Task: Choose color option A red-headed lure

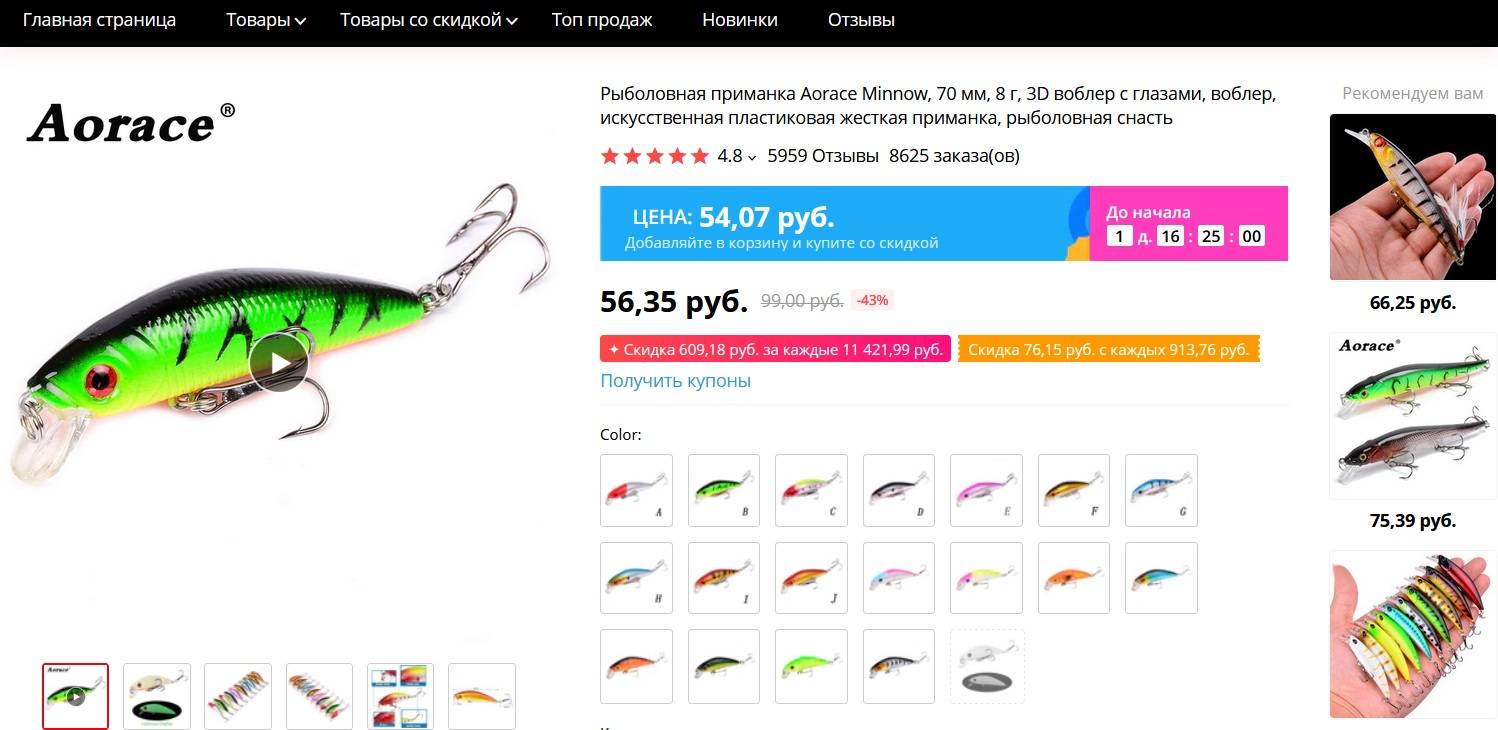Action: (x=636, y=490)
